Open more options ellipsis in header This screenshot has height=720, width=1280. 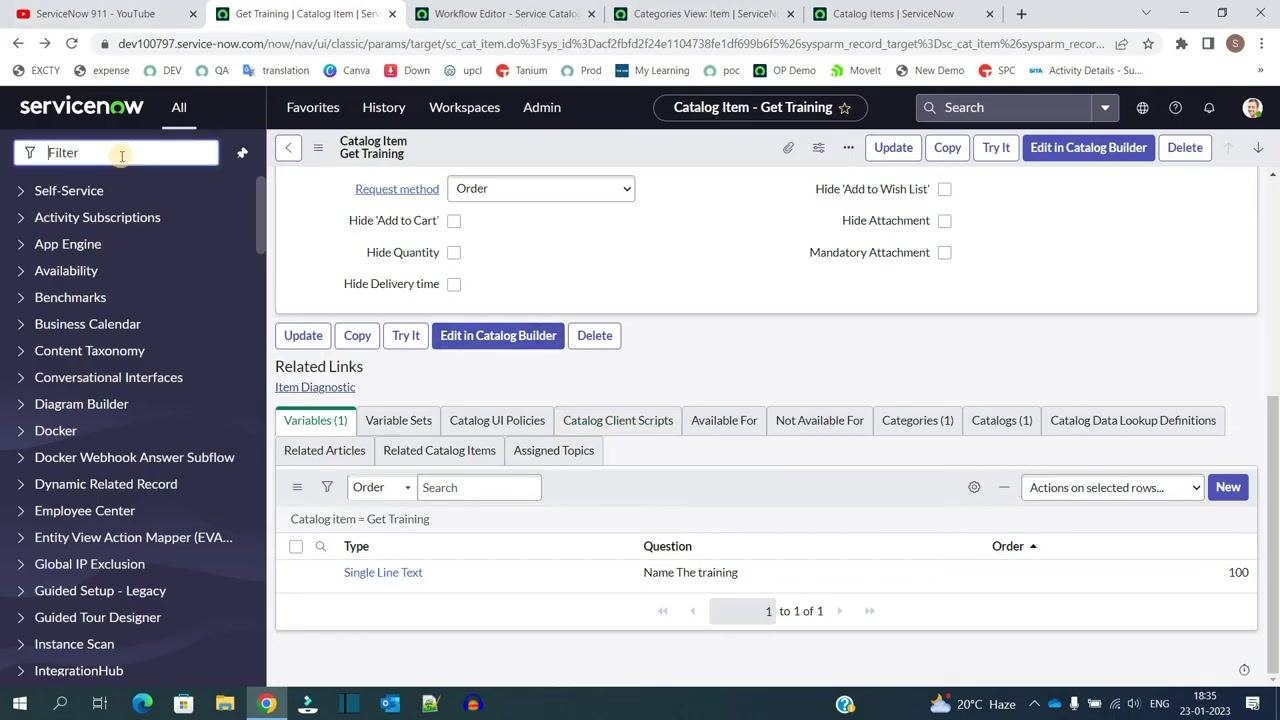(848, 148)
